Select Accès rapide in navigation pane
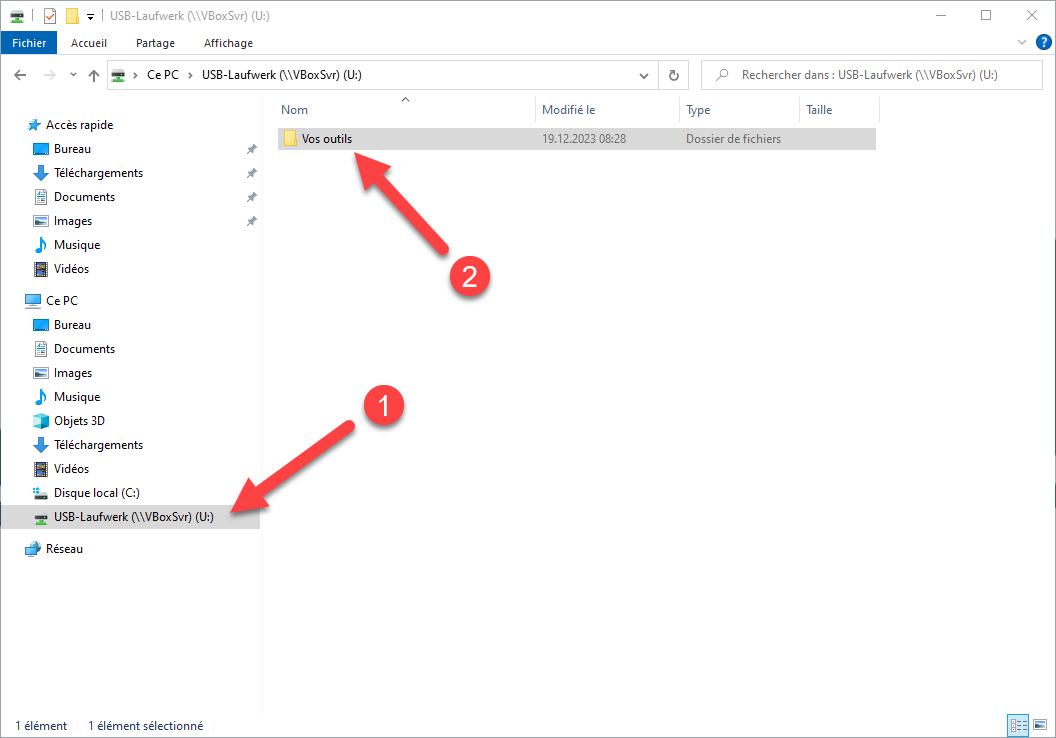 pyautogui.click(x=79, y=125)
